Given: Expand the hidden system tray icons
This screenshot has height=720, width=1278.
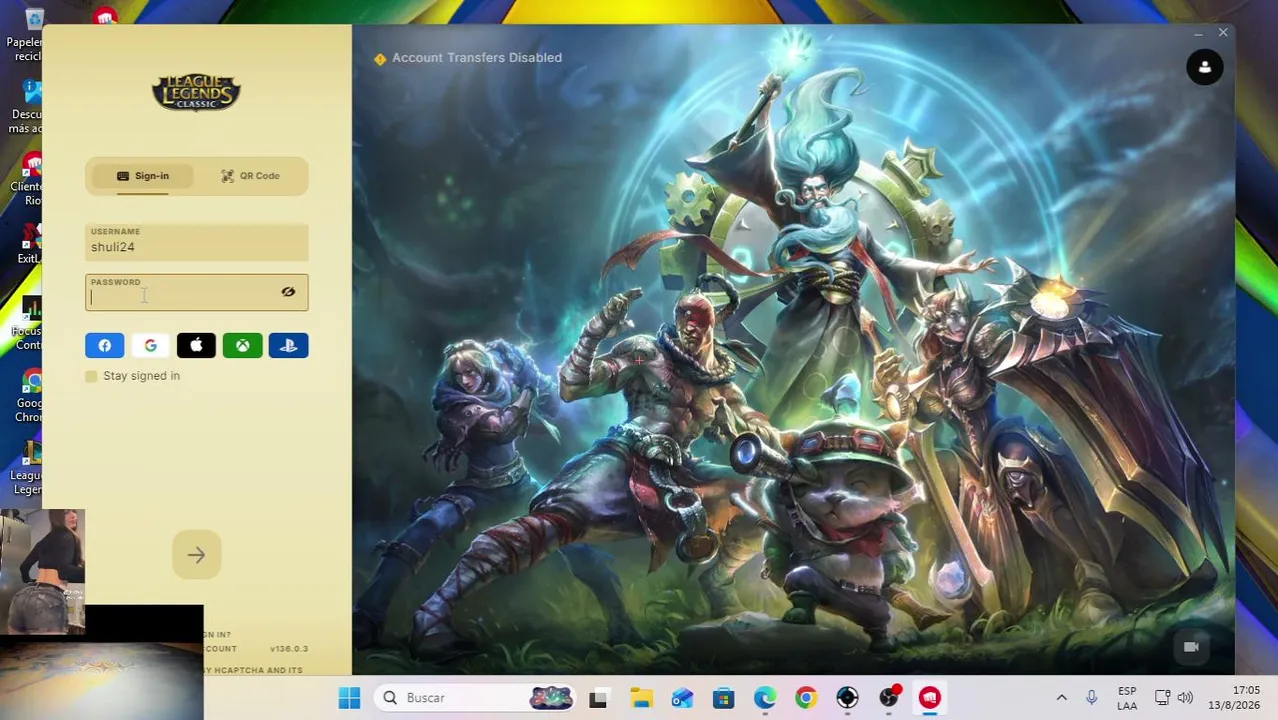Looking at the screenshot, I should point(1062,698).
